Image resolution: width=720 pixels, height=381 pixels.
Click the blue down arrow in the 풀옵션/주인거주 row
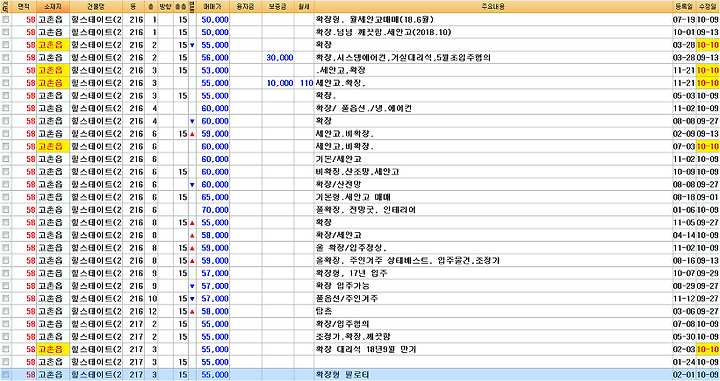[x=192, y=299]
